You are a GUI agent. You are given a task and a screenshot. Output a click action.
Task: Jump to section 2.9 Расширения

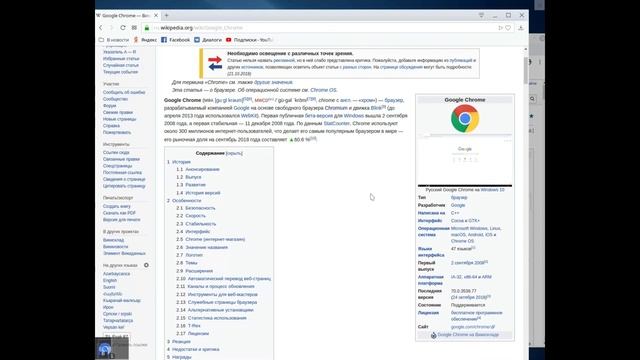[195, 271]
